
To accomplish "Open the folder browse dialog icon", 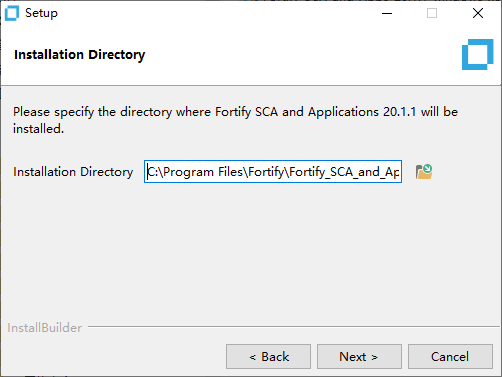I will pos(424,172).
